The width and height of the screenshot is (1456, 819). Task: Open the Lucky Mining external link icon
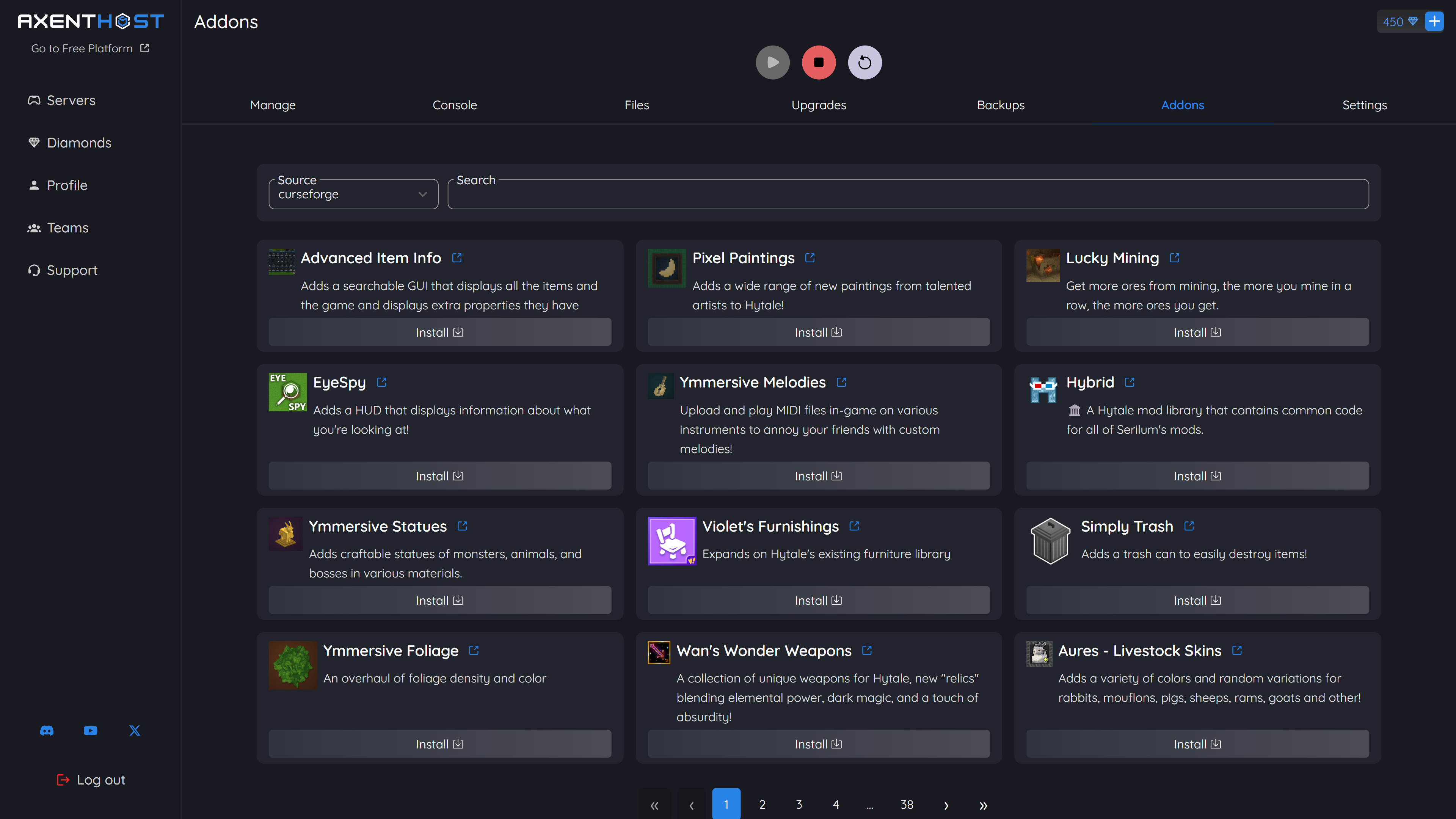point(1174,258)
